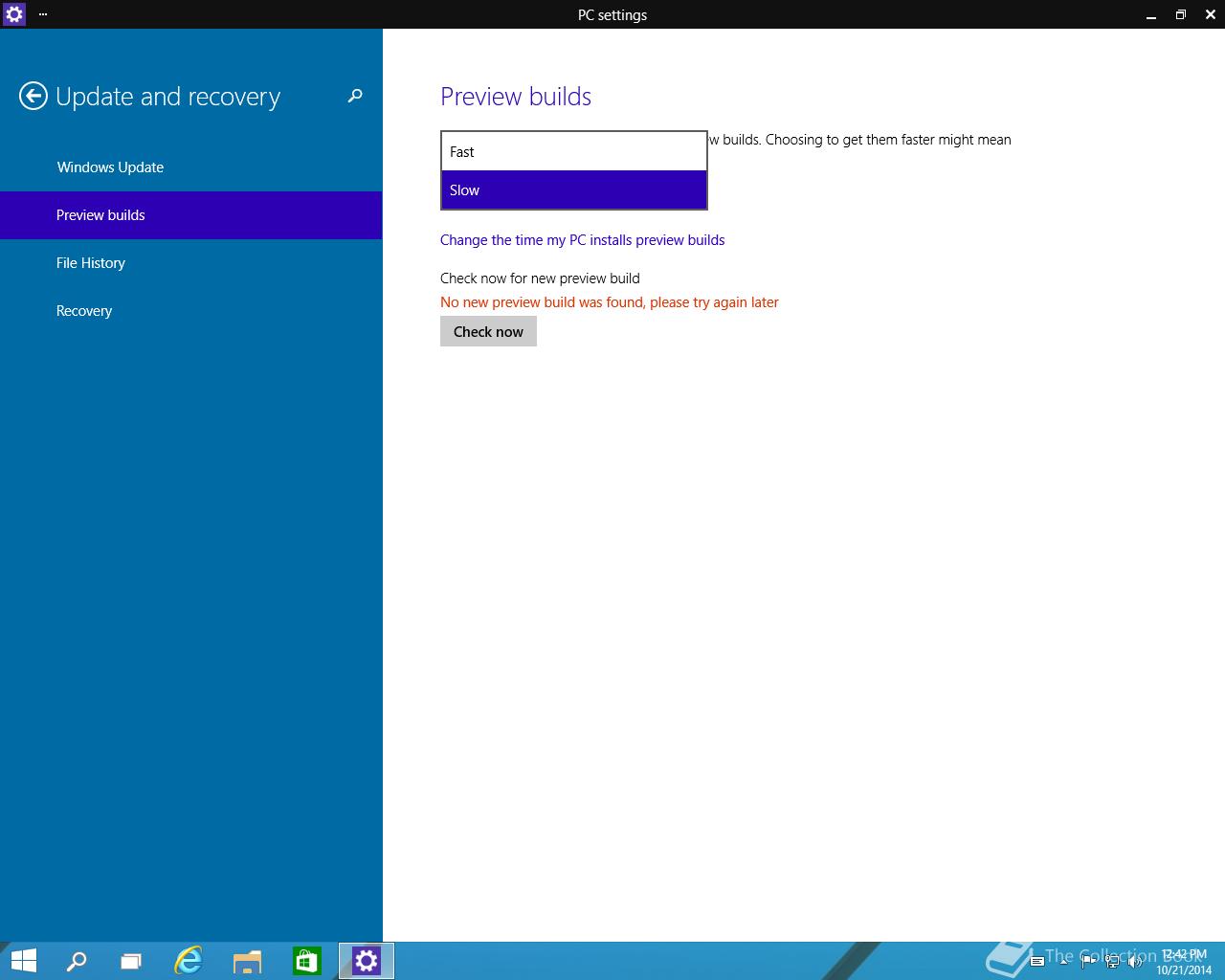Click Check now for new preview build label
The image size is (1225, 980).
[x=540, y=278]
